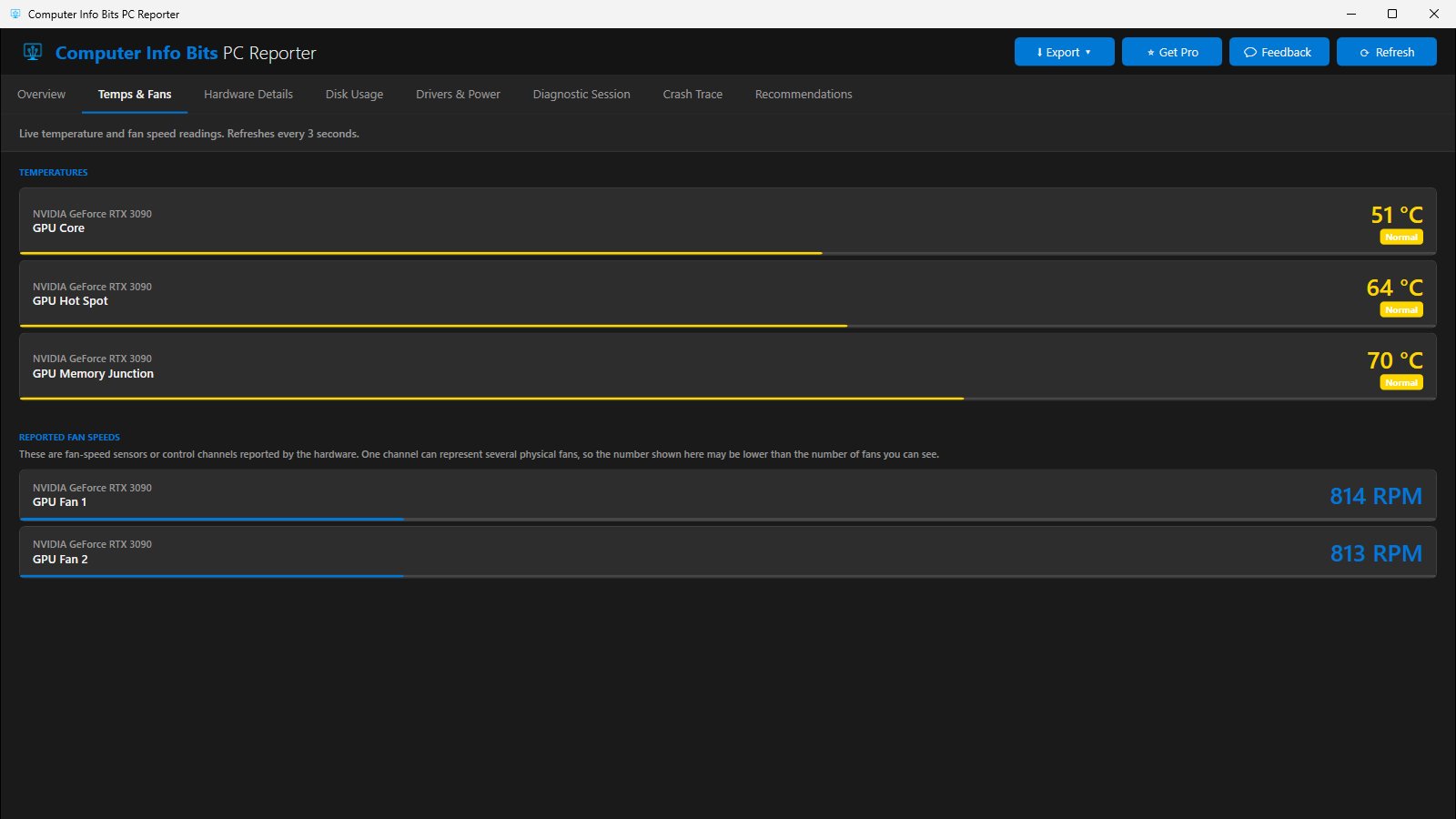Open the Drivers & Power tab
Screen dimensions: 1456x819
pyautogui.click(x=458, y=94)
